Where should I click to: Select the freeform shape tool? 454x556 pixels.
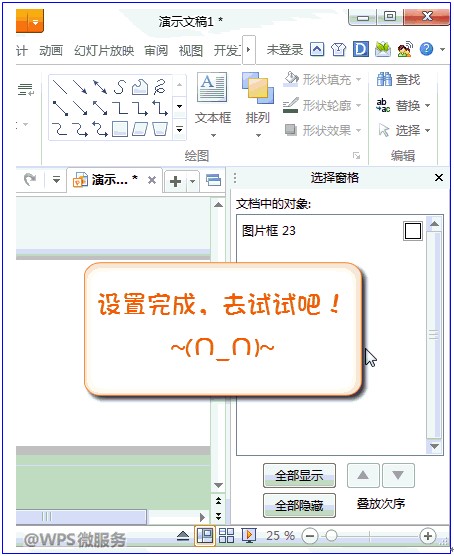tap(140, 87)
